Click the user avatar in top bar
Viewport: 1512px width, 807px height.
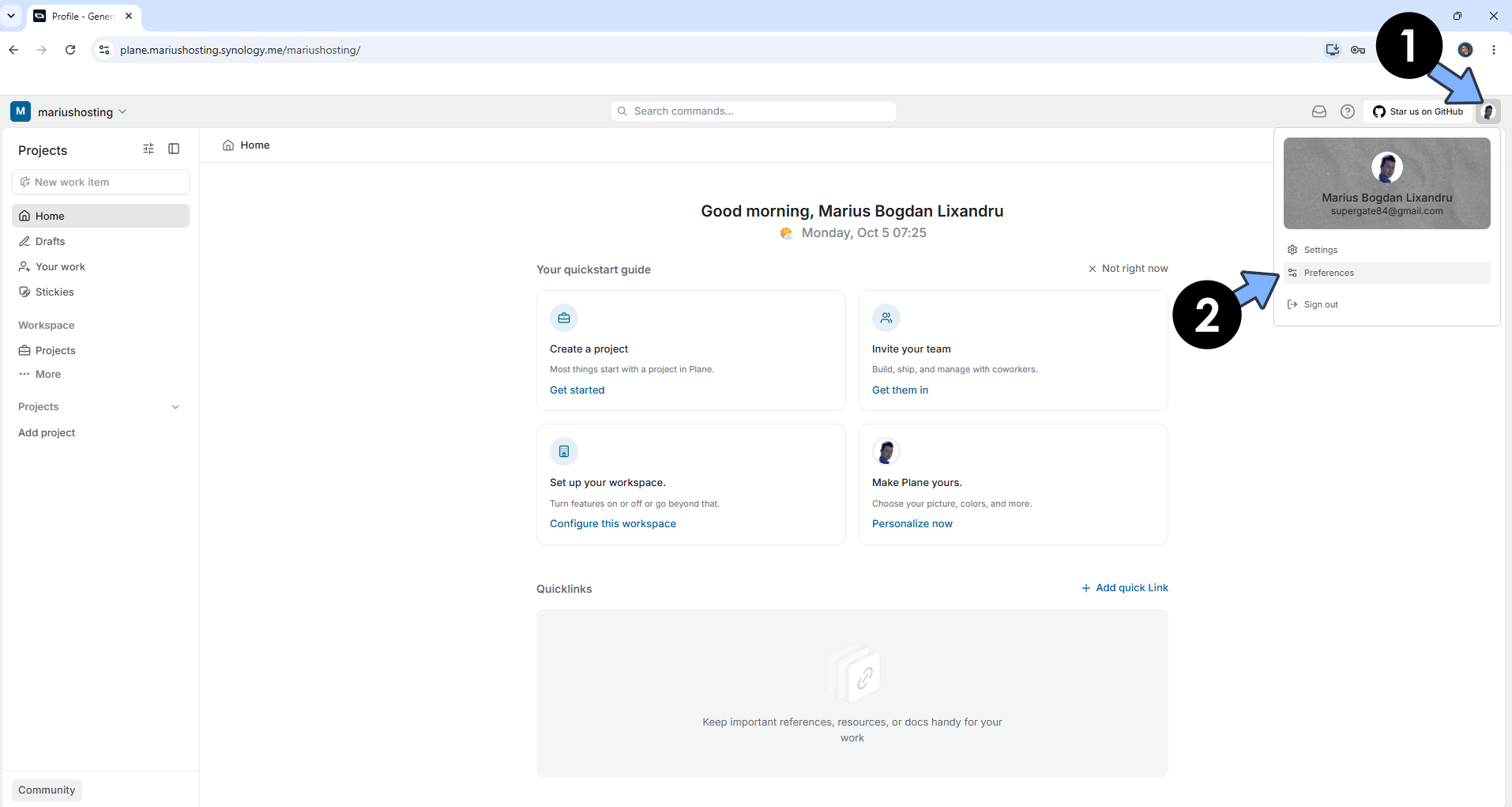tap(1488, 111)
